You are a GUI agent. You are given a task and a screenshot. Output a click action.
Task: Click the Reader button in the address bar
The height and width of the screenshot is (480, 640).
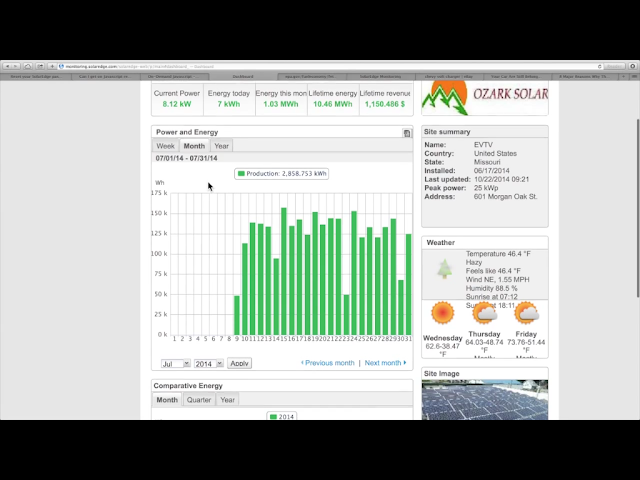point(614,66)
